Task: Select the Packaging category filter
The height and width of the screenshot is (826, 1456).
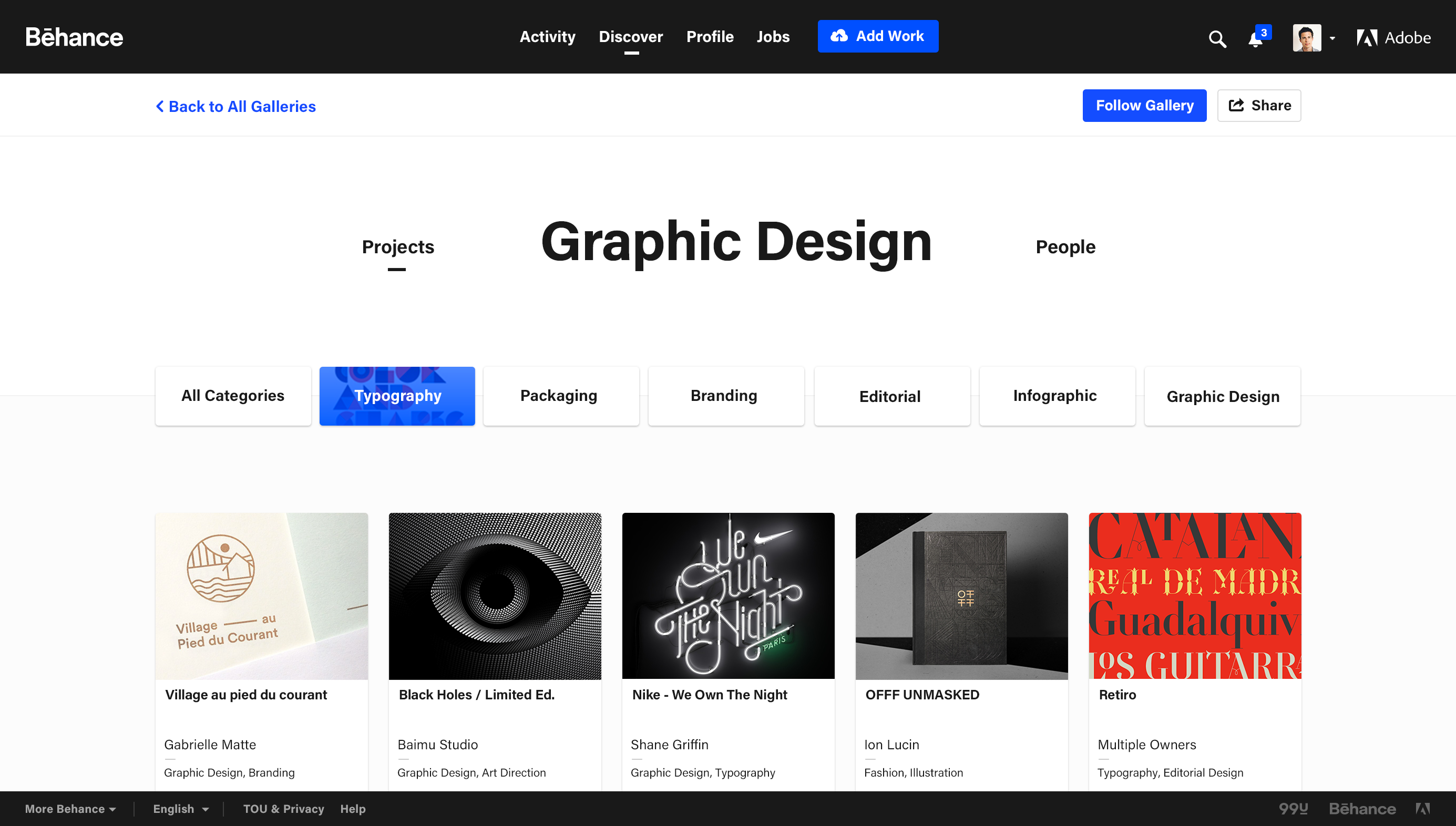Action: point(560,396)
